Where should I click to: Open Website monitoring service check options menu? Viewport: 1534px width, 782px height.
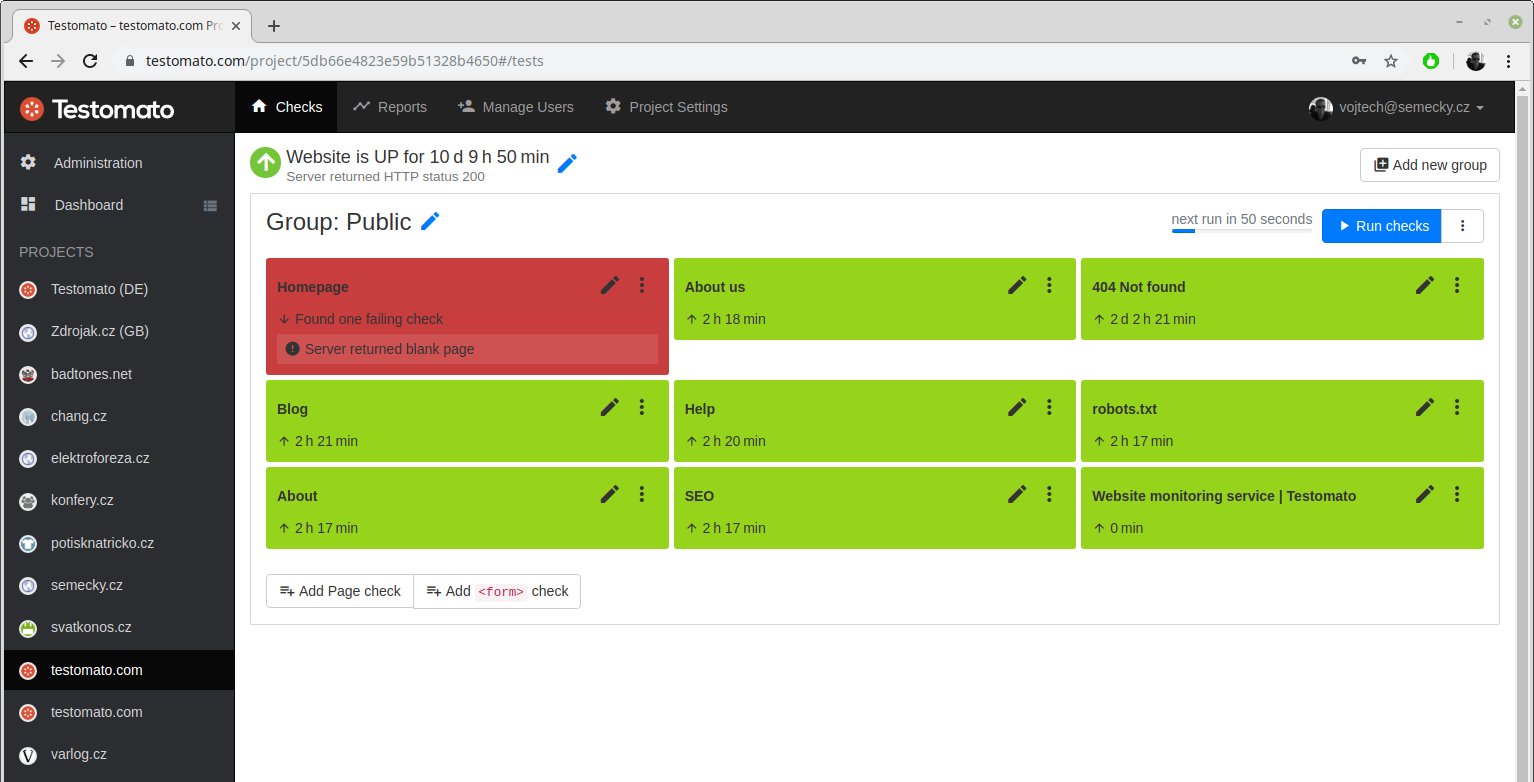pos(1457,495)
